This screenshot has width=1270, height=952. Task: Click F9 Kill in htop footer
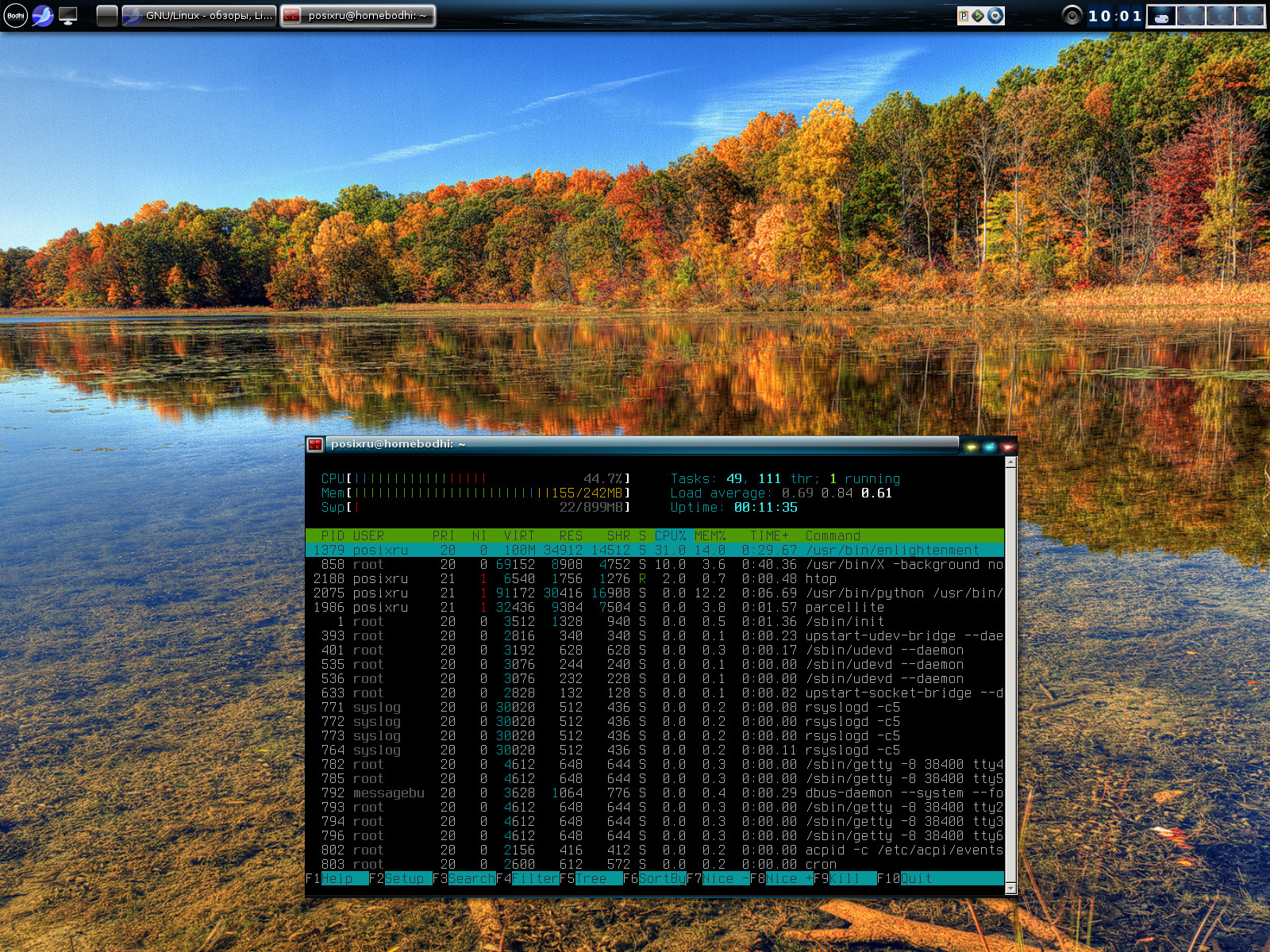(x=845, y=878)
